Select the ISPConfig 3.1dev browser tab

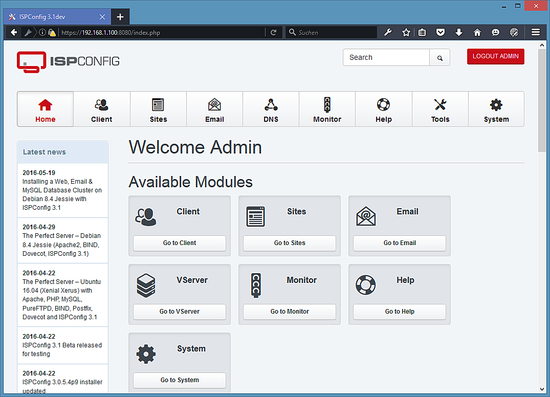pos(57,16)
